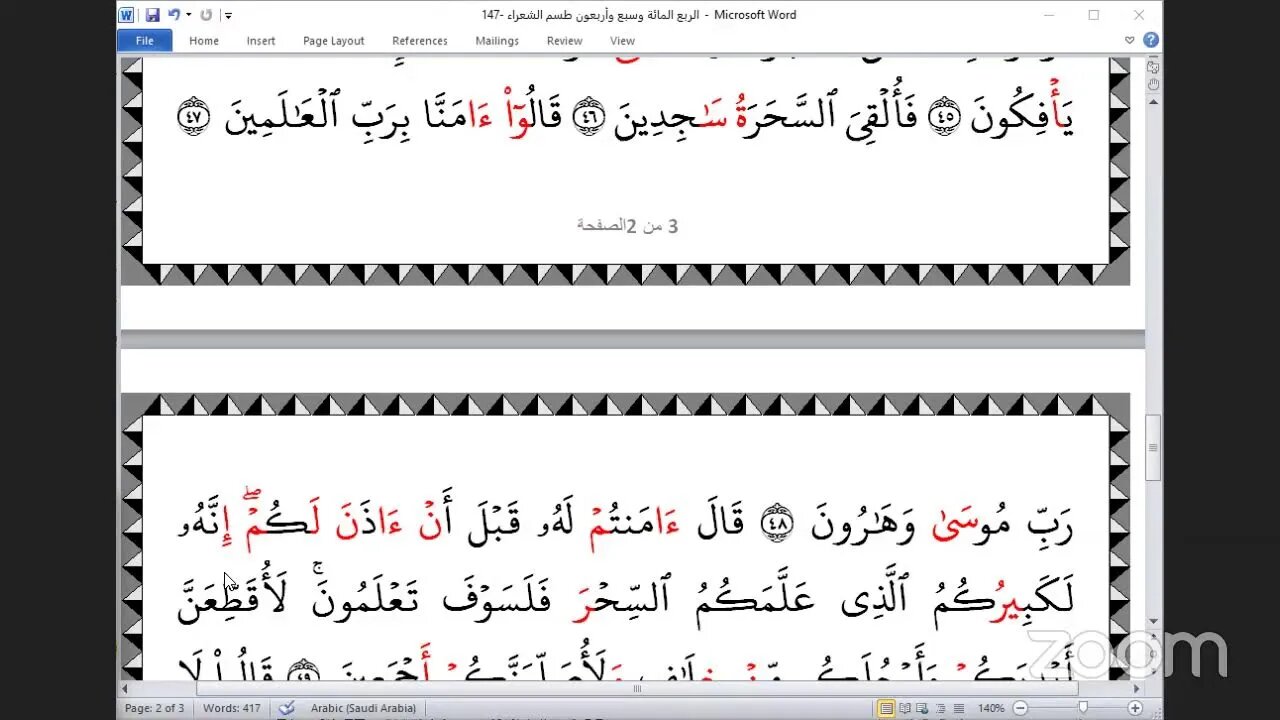Open the View tab
Viewport: 1280px width, 720px height.
[x=622, y=41]
